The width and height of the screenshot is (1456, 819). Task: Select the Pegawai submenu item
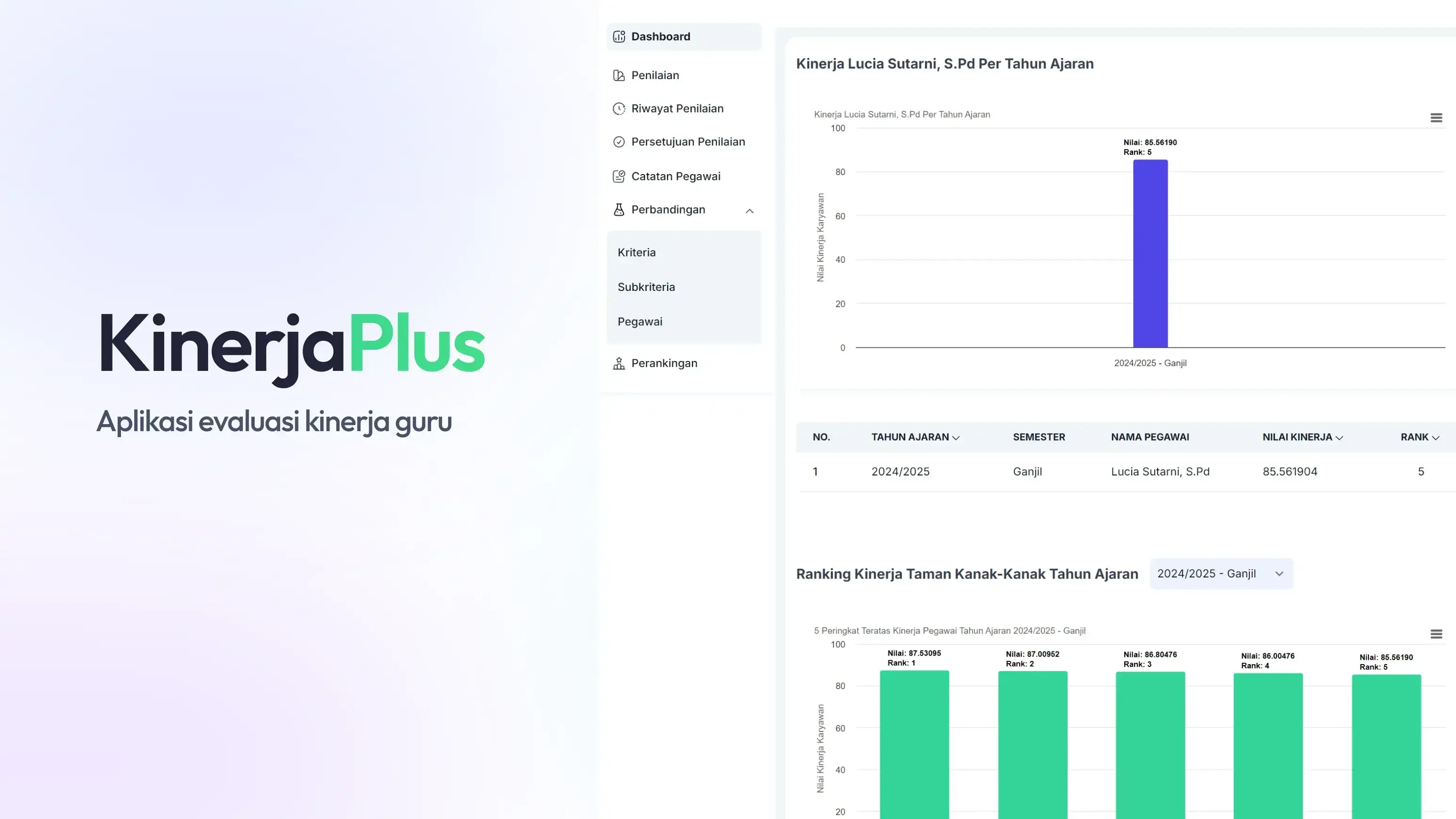click(640, 321)
